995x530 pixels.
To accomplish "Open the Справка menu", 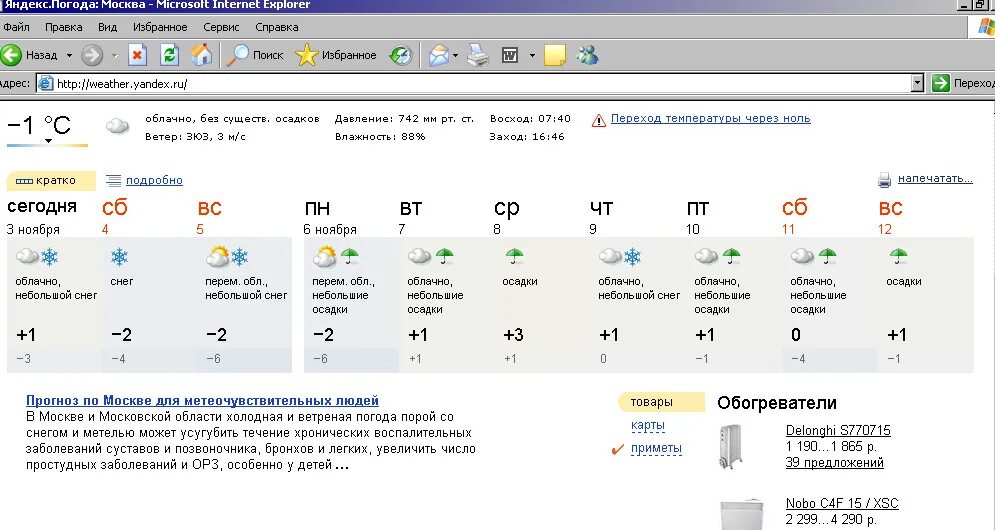I will [277, 27].
